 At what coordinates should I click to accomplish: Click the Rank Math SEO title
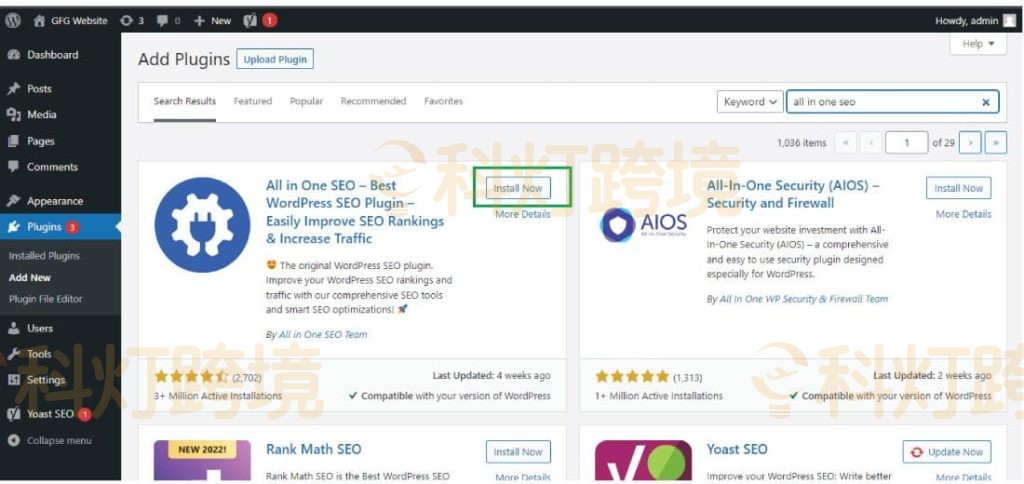point(313,449)
